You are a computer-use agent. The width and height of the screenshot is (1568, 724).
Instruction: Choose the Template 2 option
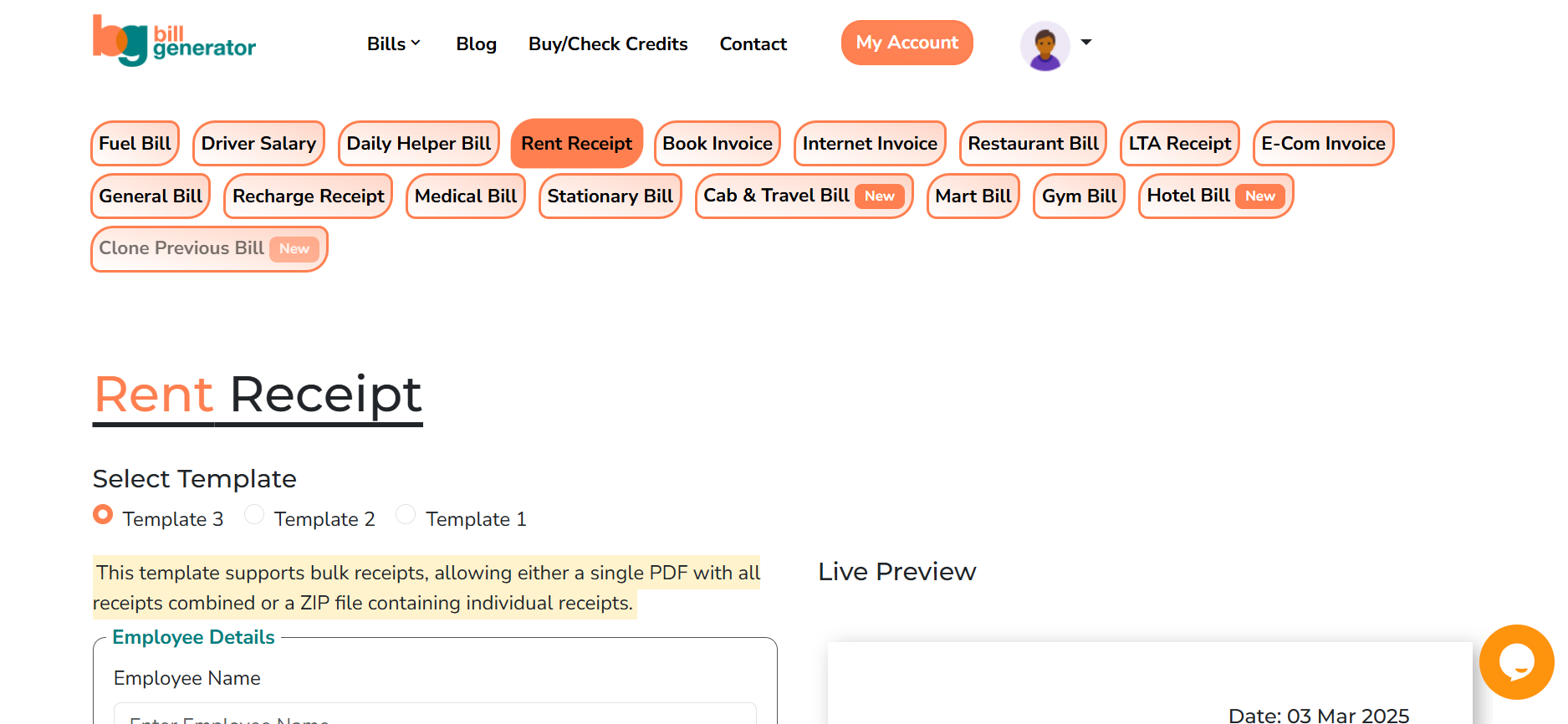pyautogui.click(x=254, y=514)
